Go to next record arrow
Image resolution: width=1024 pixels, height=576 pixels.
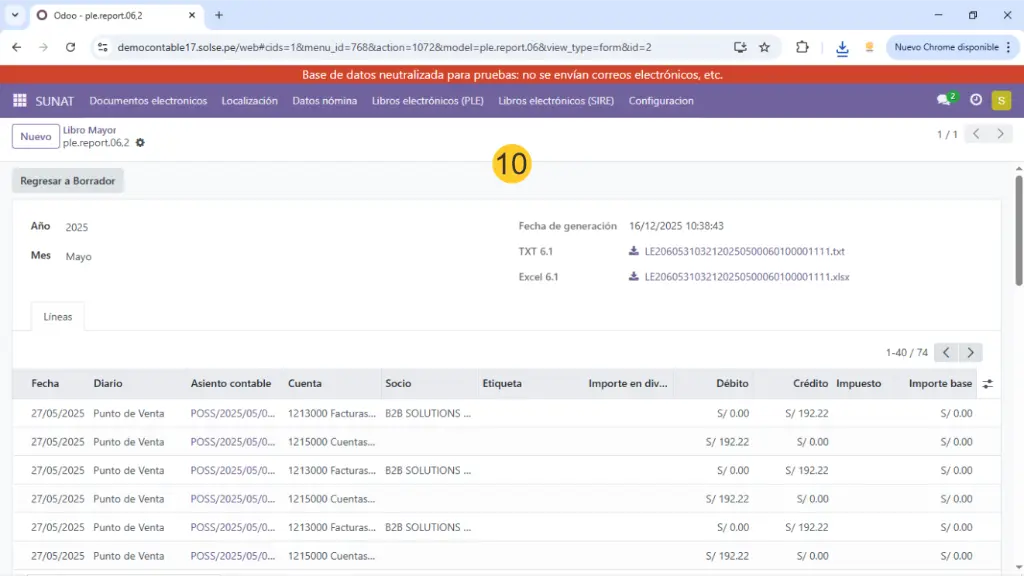(x=1000, y=134)
